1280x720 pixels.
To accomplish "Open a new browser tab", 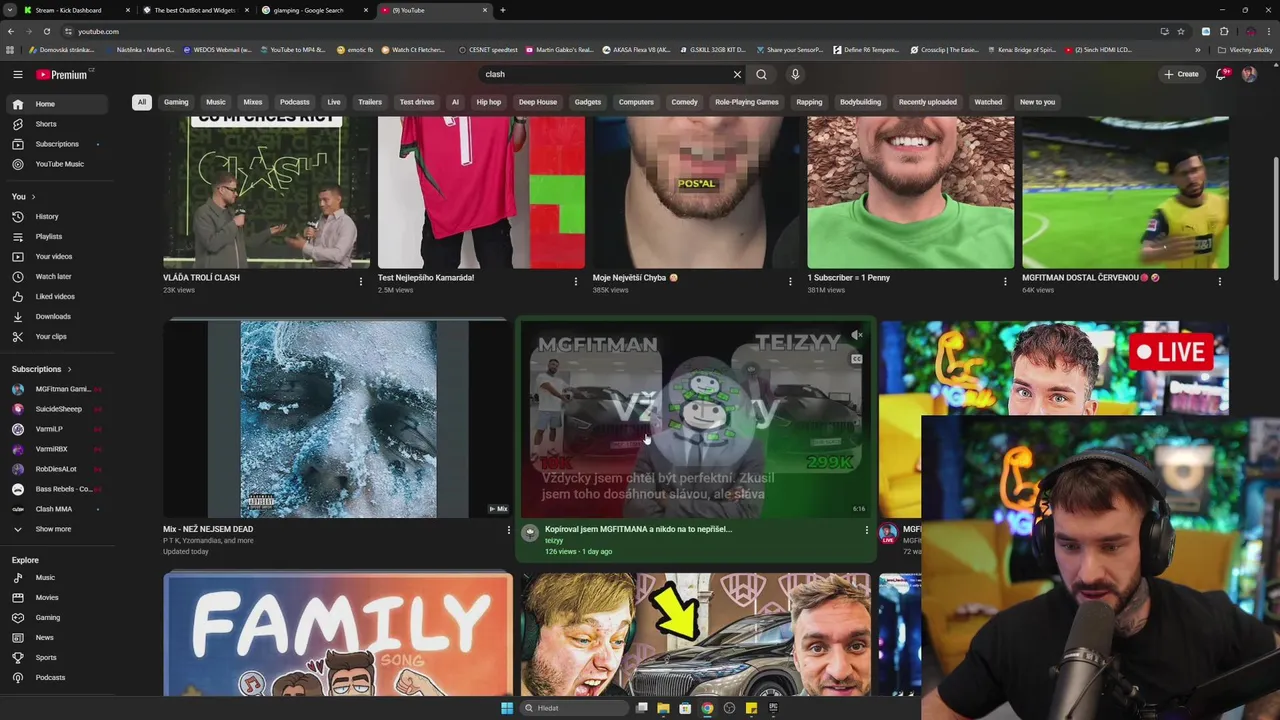I will [x=503, y=10].
